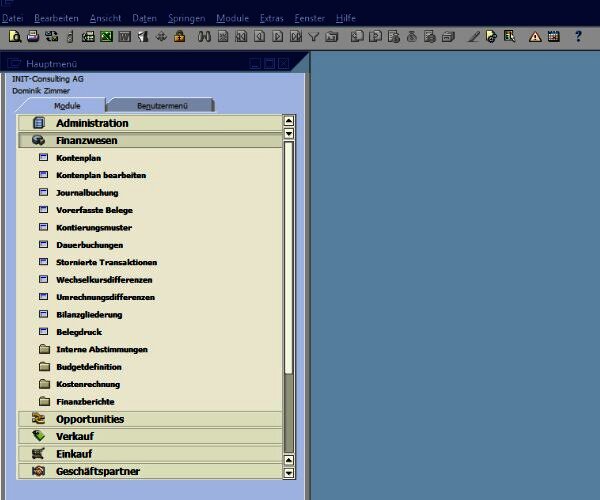Click the binoculars find icon

(205, 37)
